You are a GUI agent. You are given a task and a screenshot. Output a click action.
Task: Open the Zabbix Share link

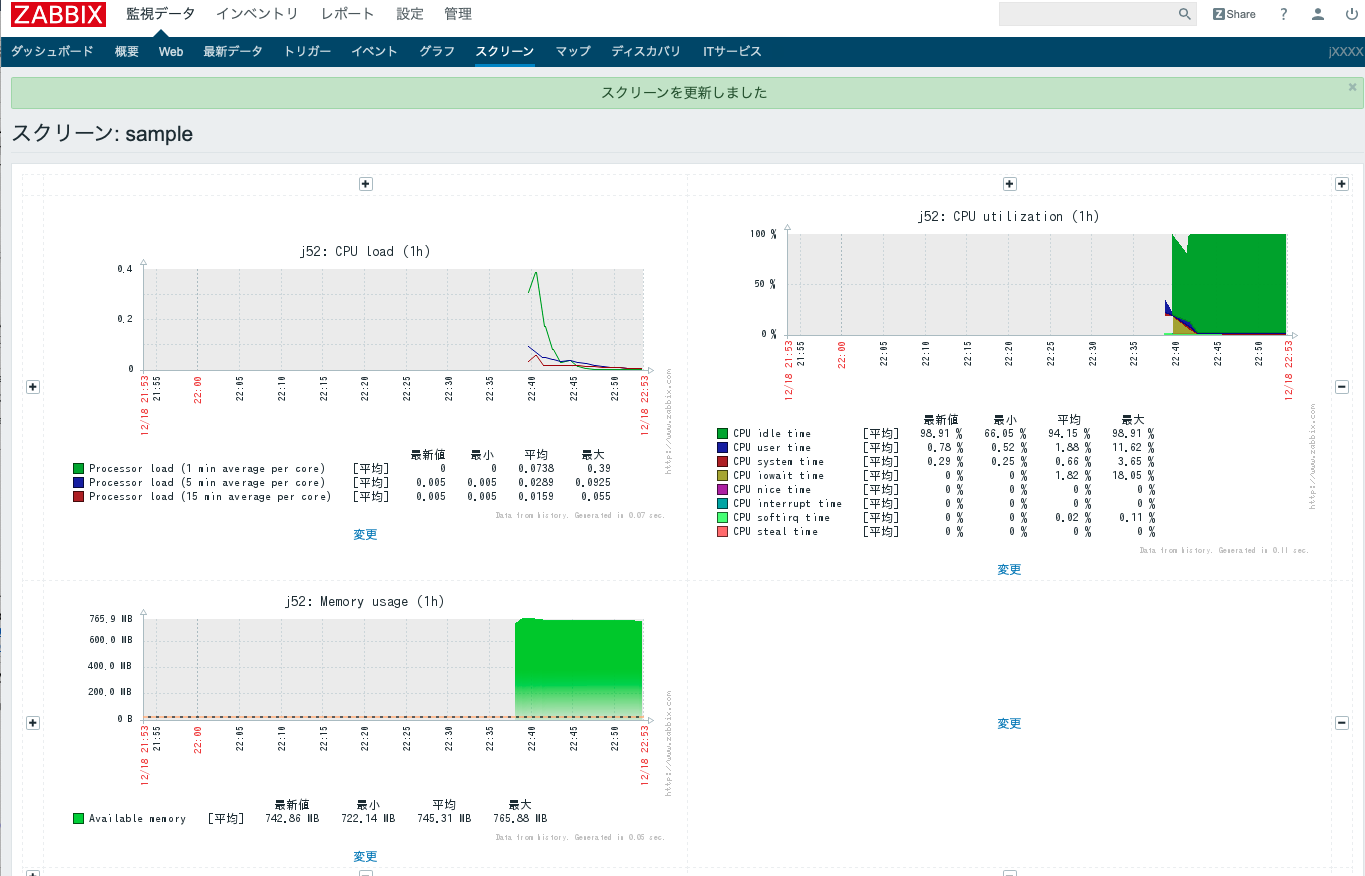click(1234, 14)
